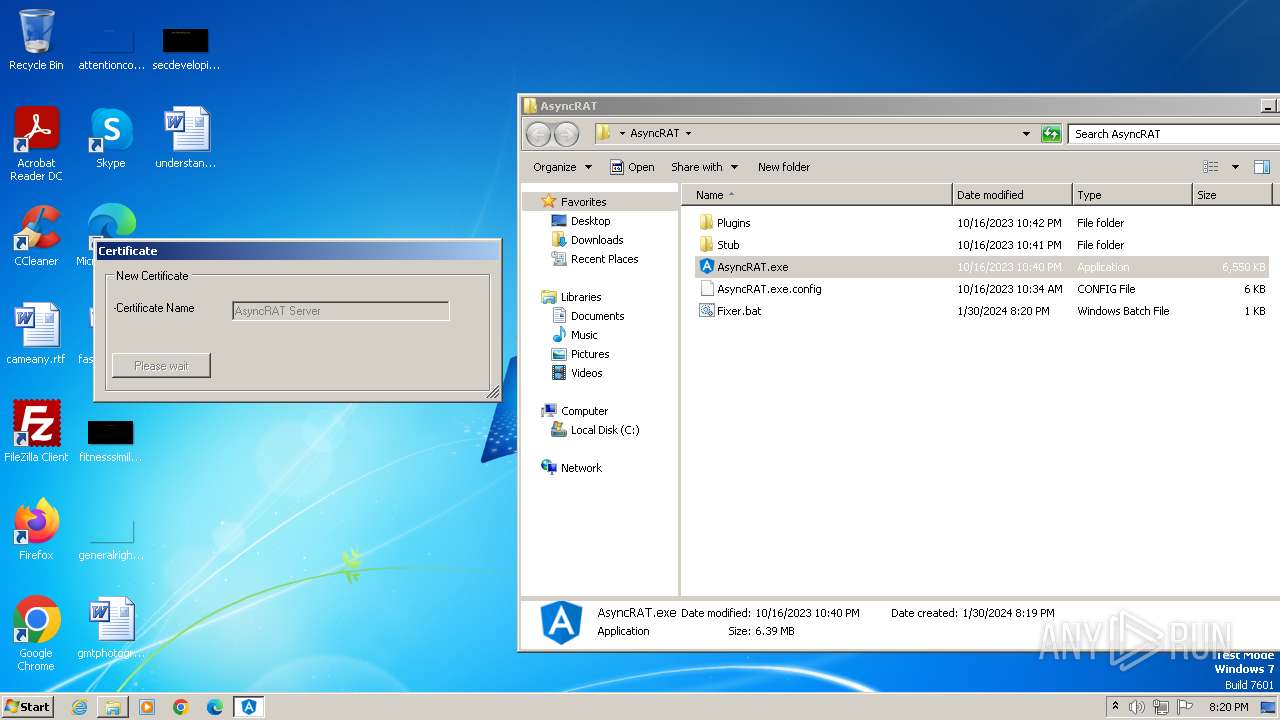
Task: Click the volume icon in system tray
Action: point(1137,707)
